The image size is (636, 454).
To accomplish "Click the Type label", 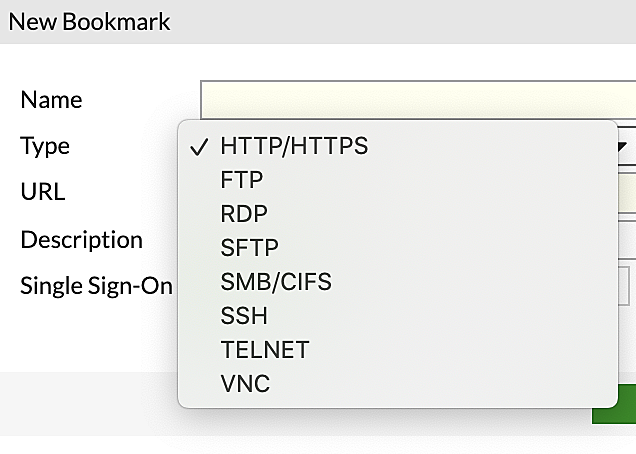I will [x=45, y=146].
